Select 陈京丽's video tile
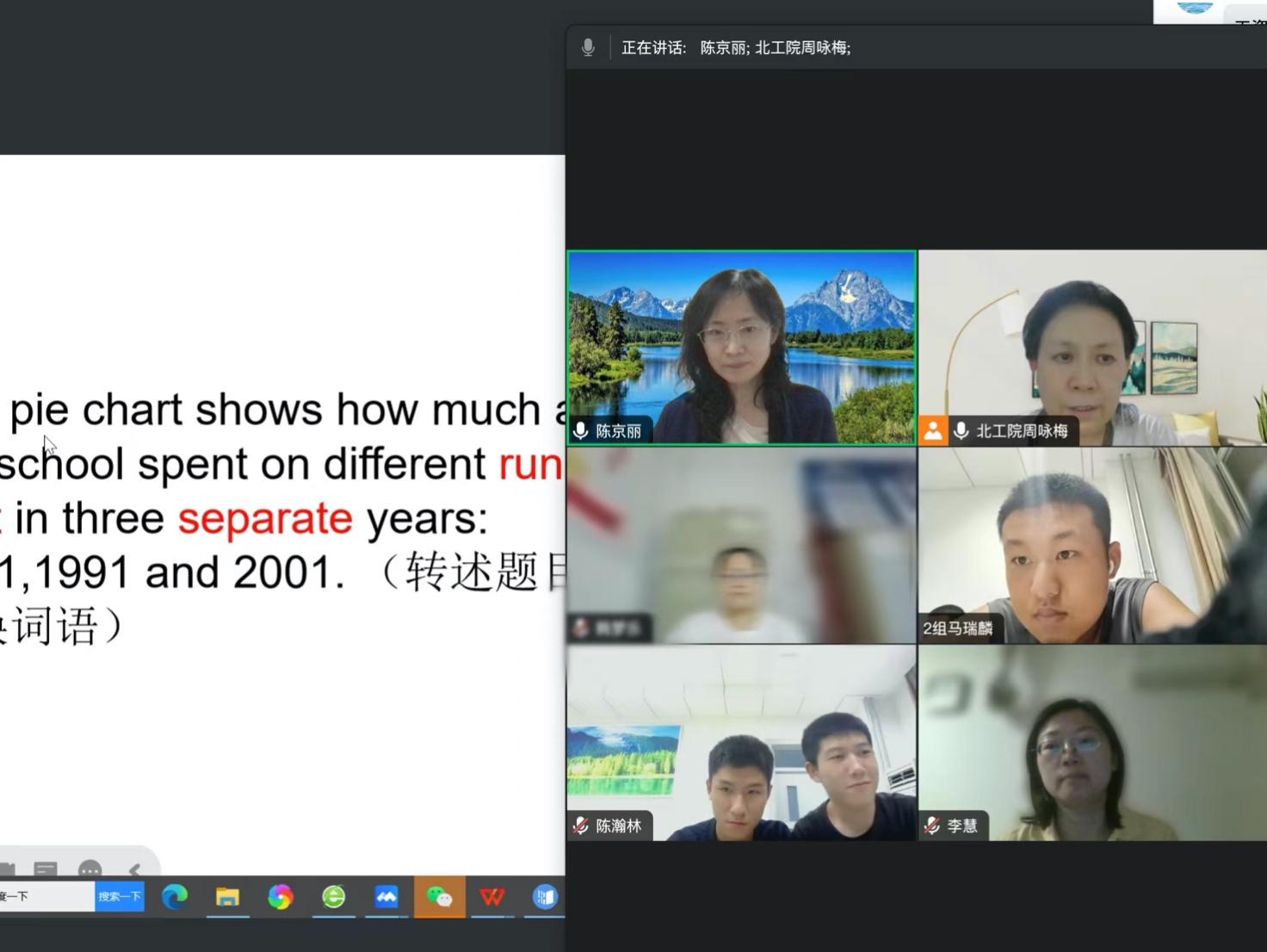The width and height of the screenshot is (1267, 952). coord(741,347)
